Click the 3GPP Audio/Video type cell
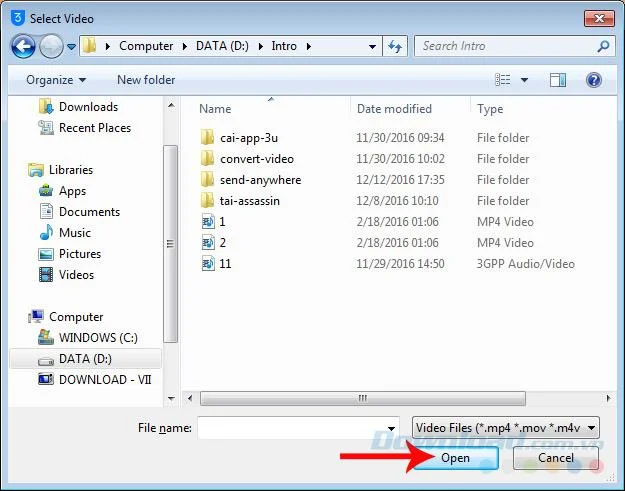Image resolution: width=625 pixels, height=491 pixels. [526, 263]
